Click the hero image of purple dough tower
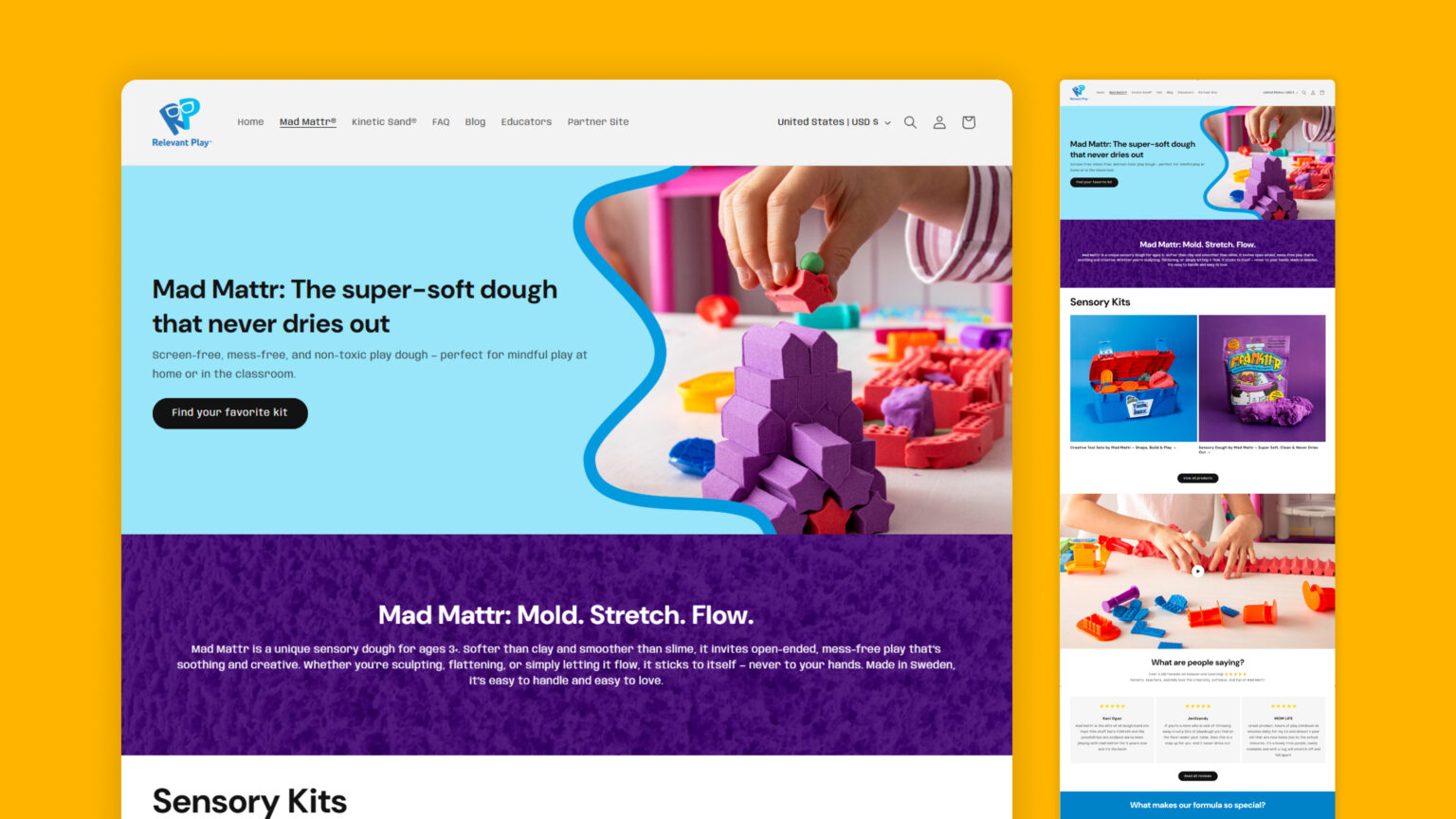Screen dimensions: 1456x819 pos(794,350)
